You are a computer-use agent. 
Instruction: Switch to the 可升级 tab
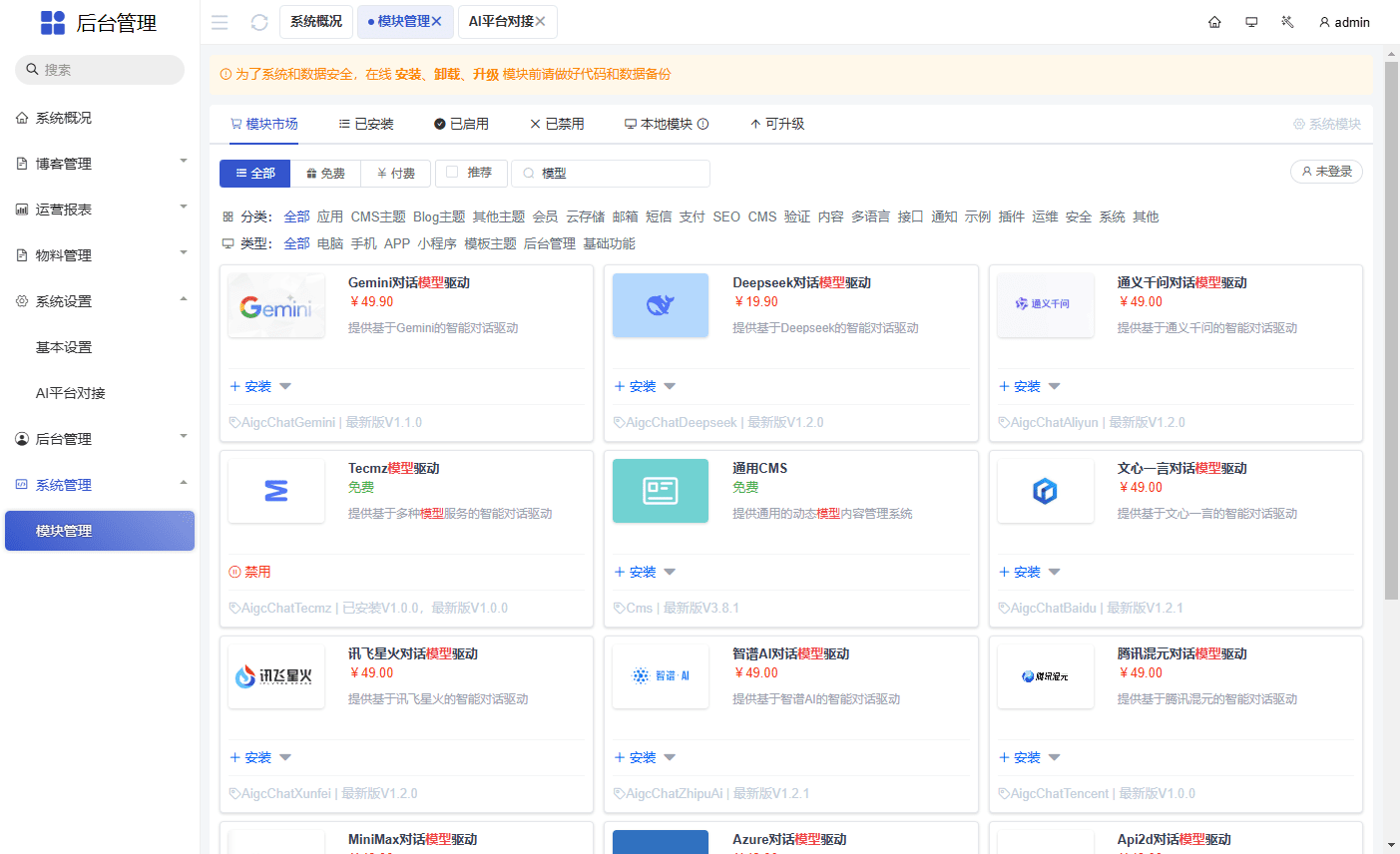click(777, 124)
